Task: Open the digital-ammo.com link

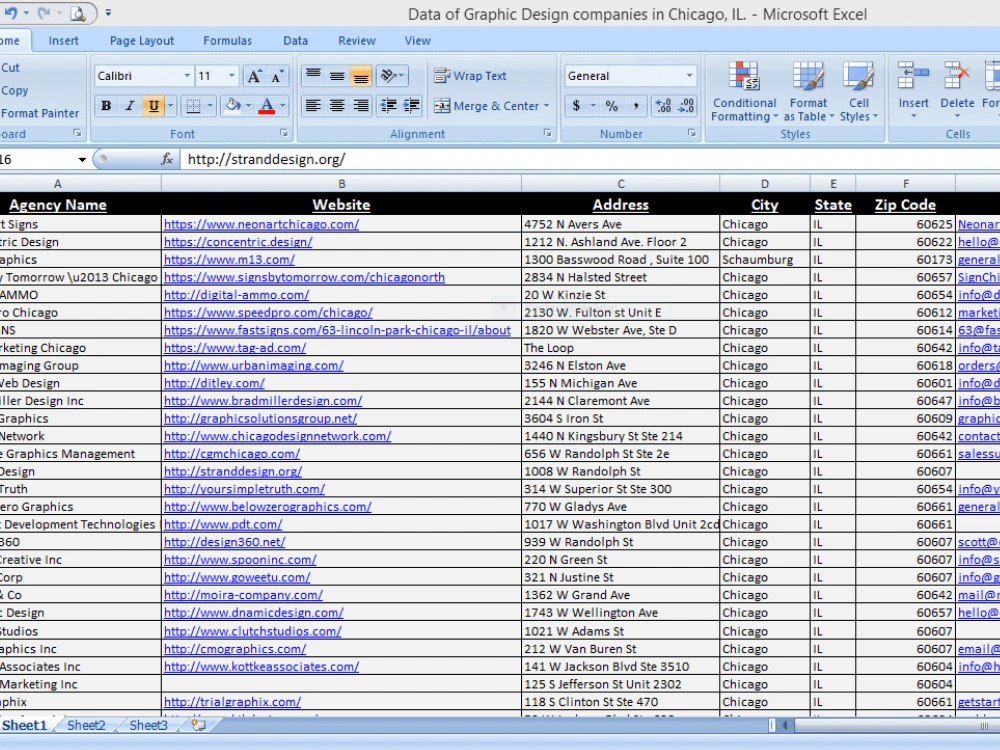Action: [x=237, y=295]
